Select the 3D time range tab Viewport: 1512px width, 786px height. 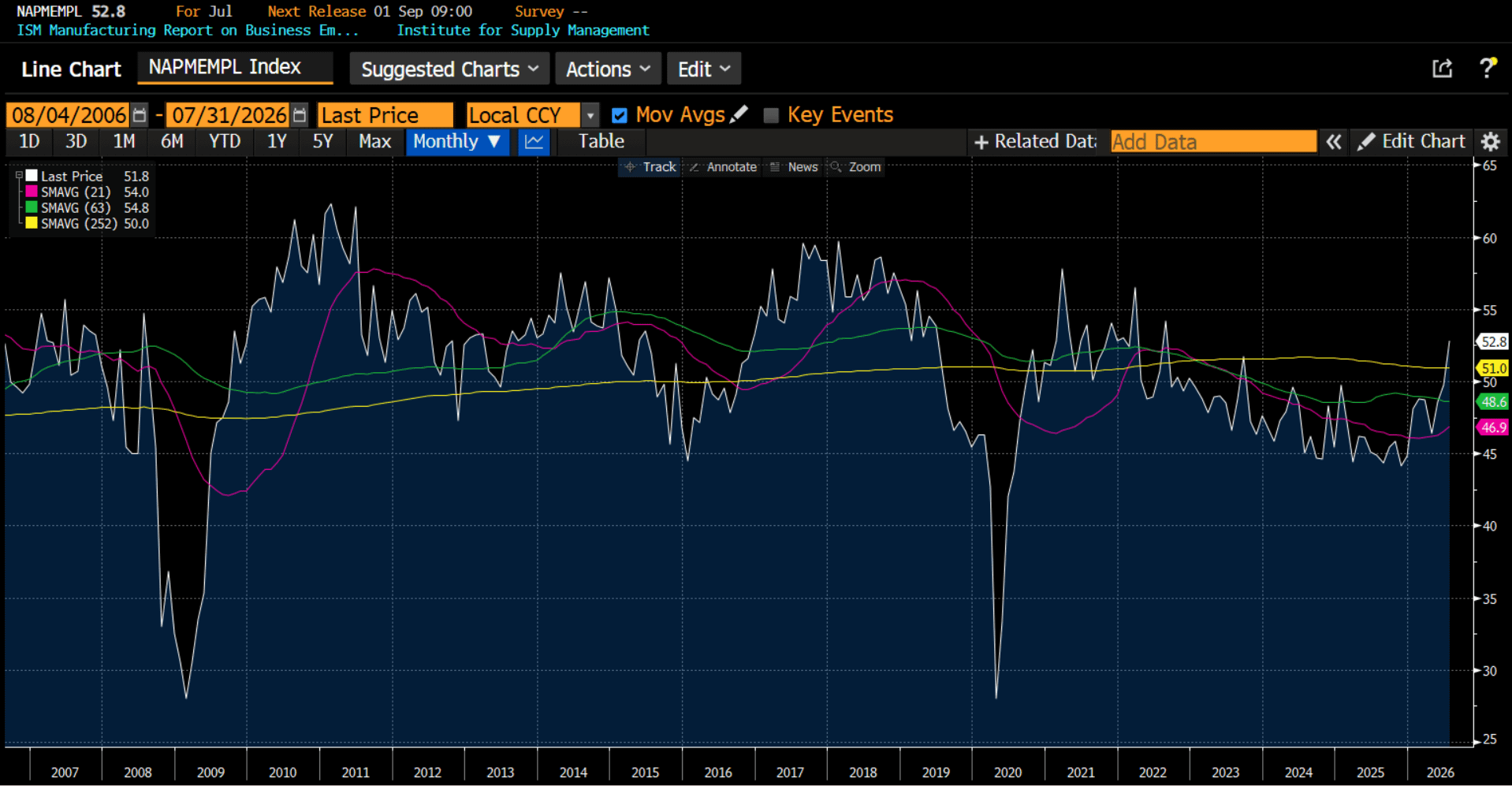click(76, 142)
